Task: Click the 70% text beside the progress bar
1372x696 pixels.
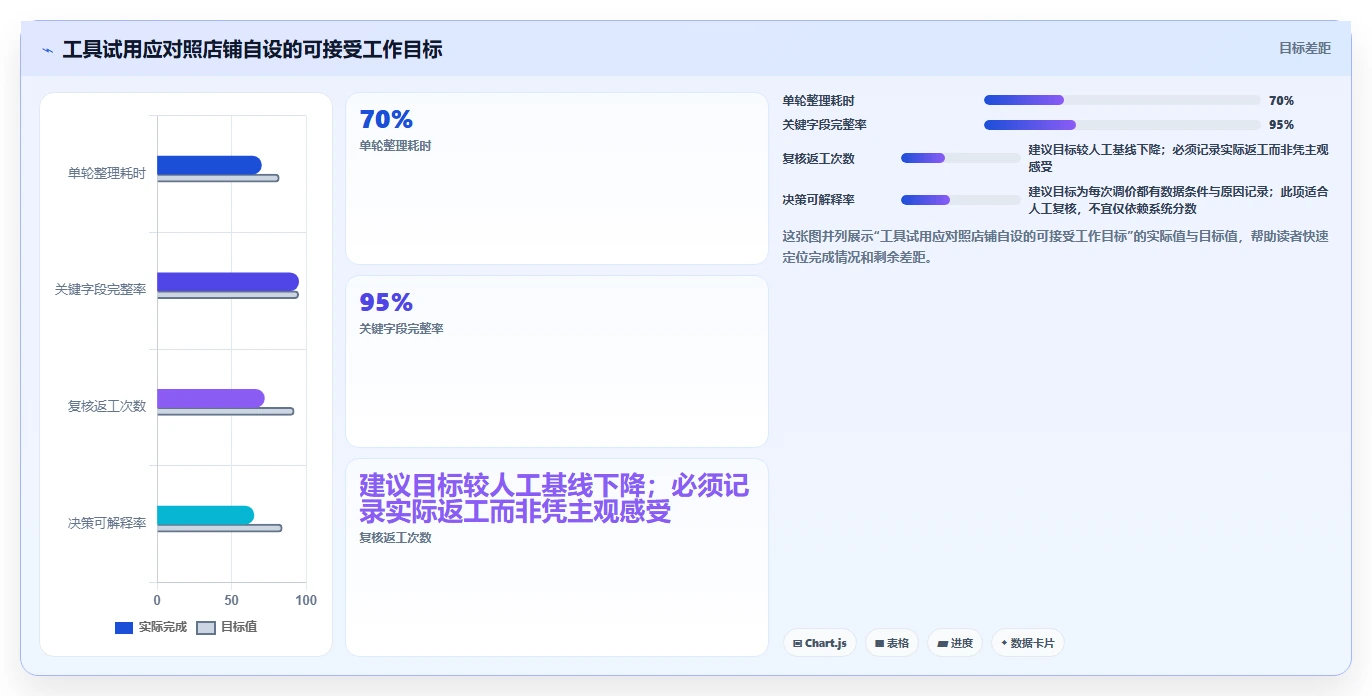Action: click(1281, 101)
